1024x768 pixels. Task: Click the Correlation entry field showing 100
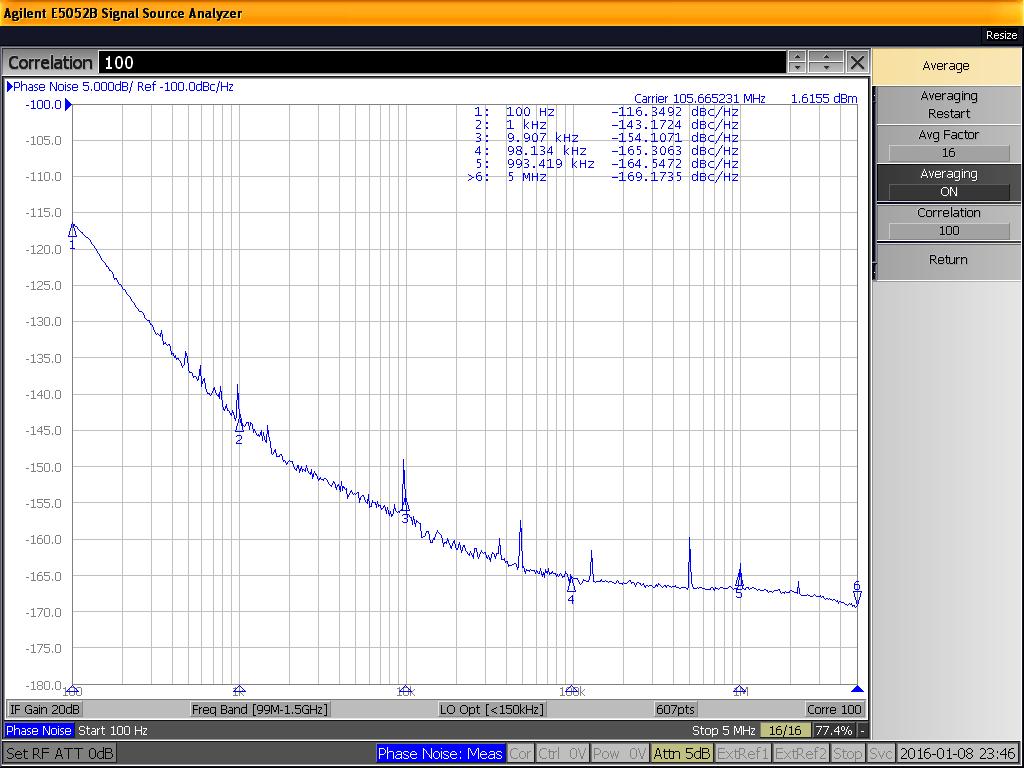point(442,63)
